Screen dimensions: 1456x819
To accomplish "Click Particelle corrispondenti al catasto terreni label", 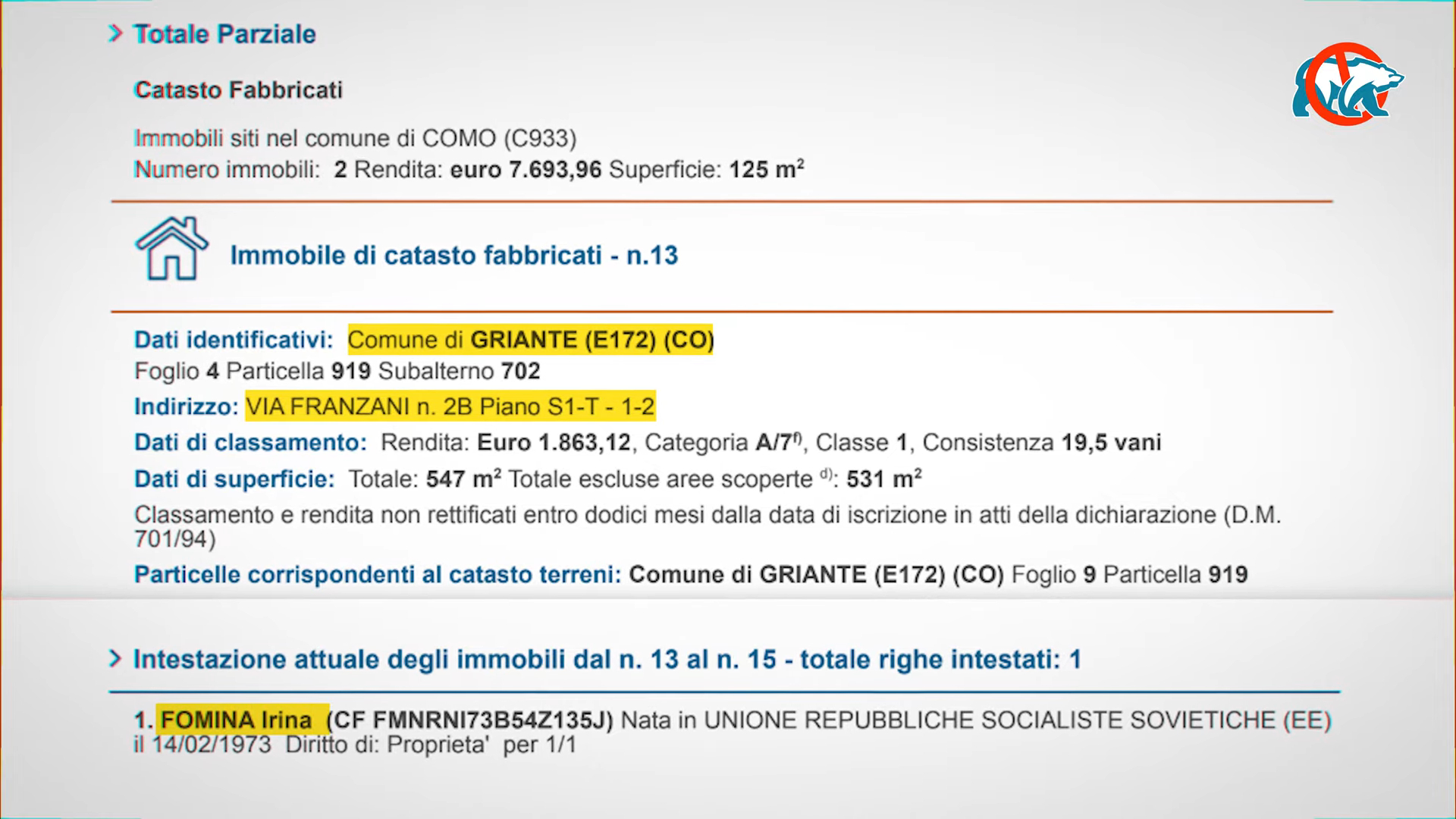I will [378, 575].
